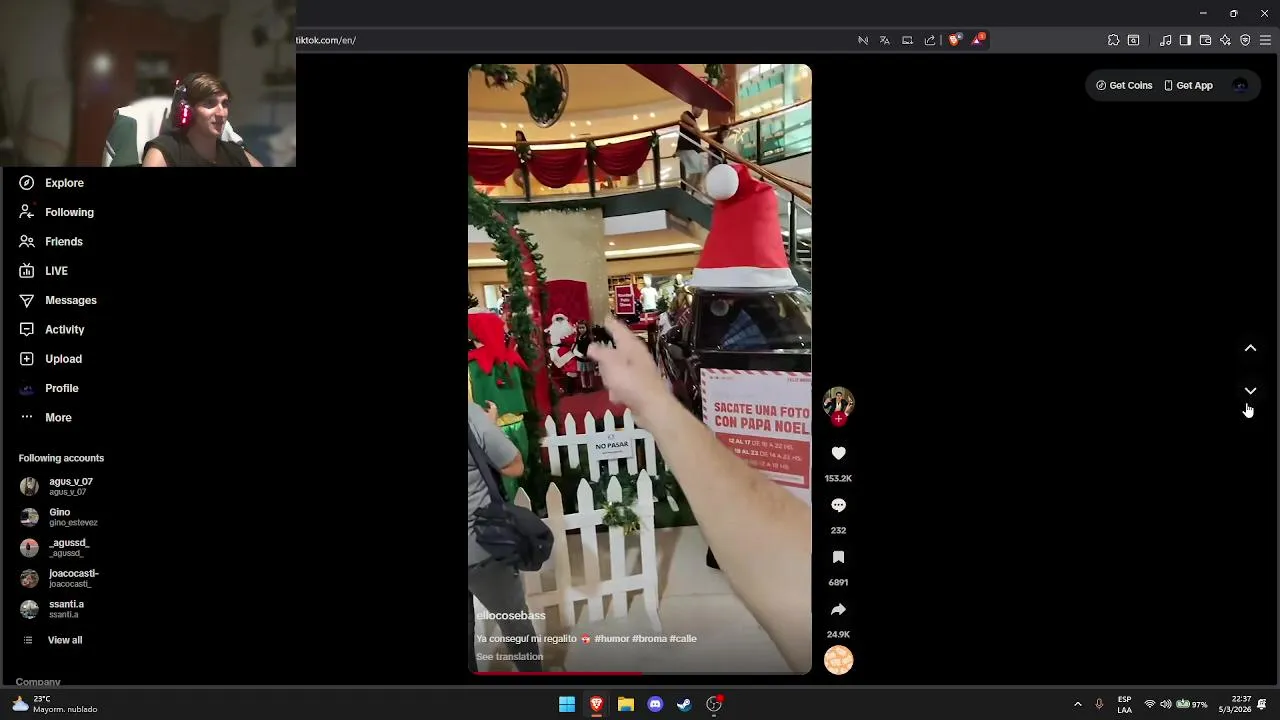Open the browser extensions puzzle icon
Viewport: 1280px width, 720px height.
pyautogui.click(x=1113, y=40)
